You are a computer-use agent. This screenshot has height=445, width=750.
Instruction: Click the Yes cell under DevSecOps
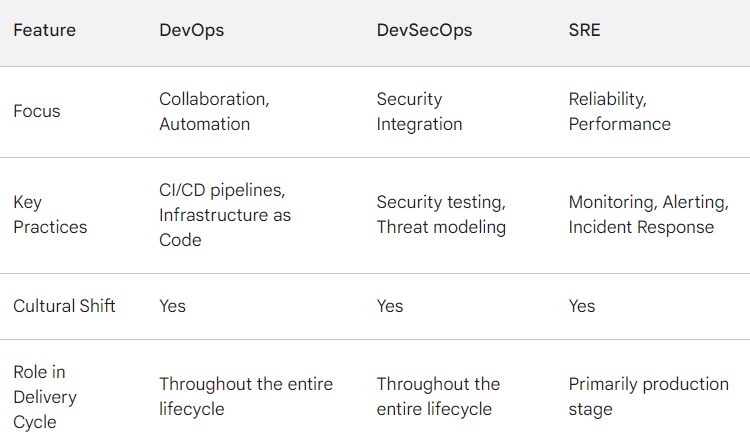(390, 306)
